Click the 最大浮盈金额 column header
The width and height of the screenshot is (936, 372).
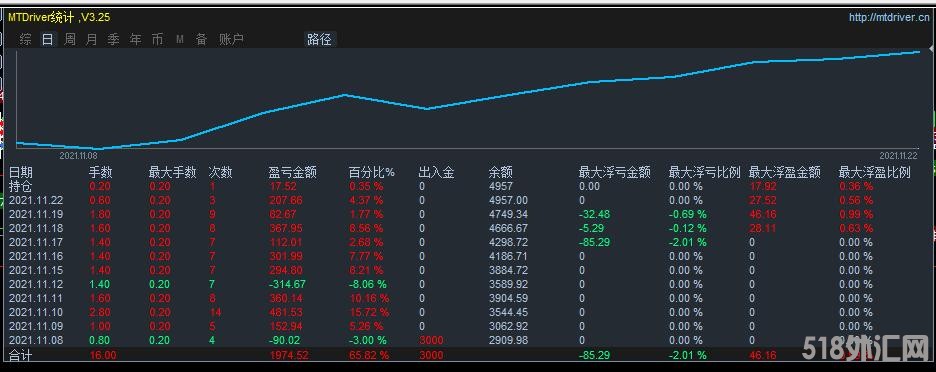(785, 173)
